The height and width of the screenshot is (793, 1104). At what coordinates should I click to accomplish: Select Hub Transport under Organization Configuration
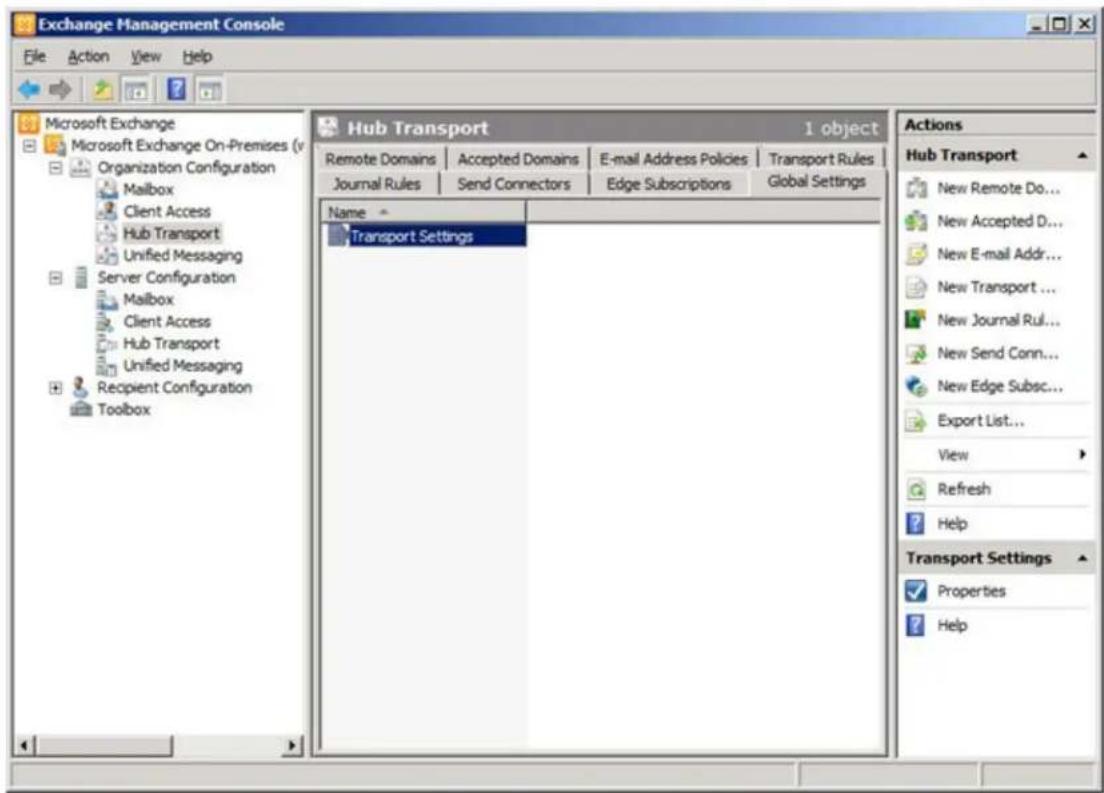tap(171, 233)
